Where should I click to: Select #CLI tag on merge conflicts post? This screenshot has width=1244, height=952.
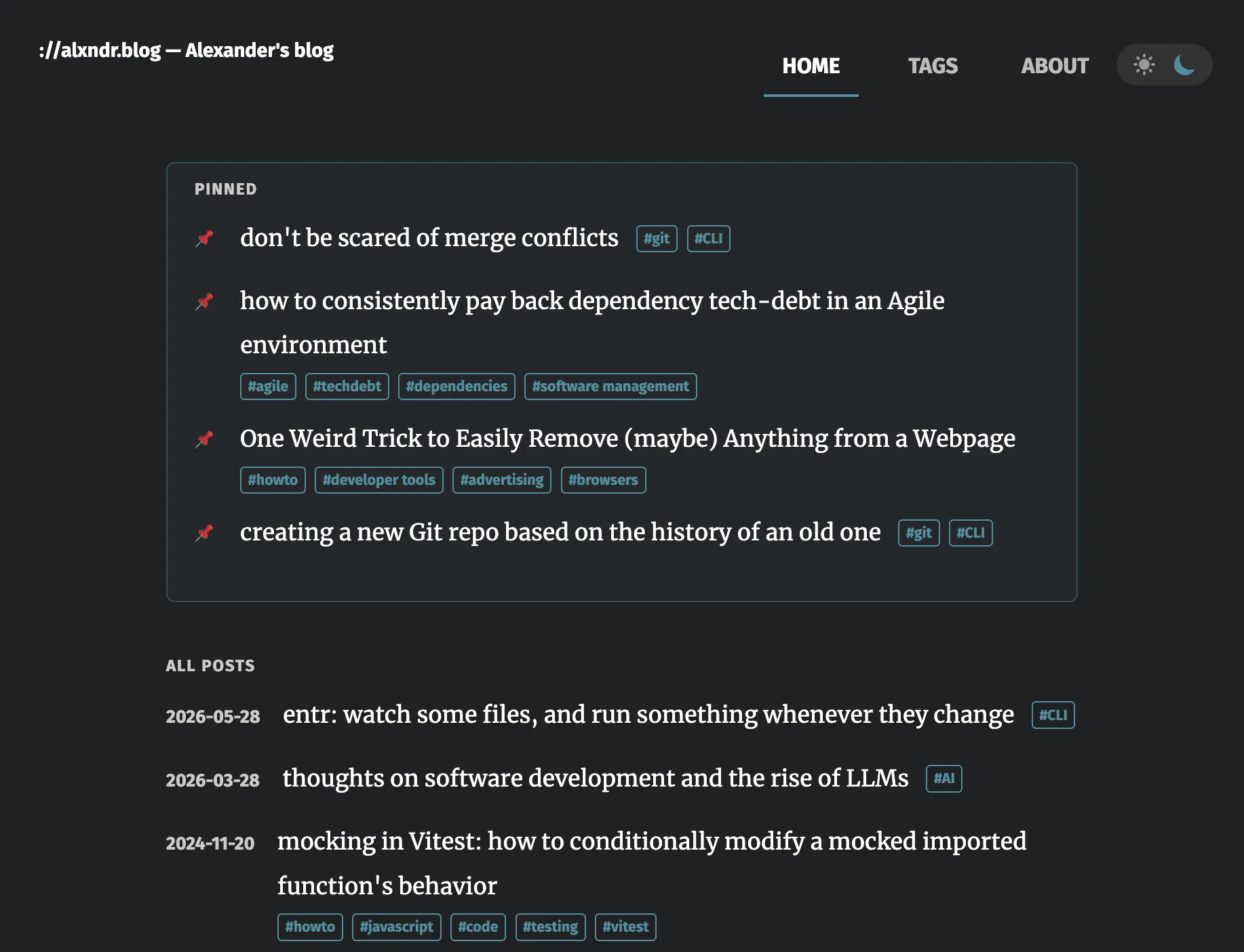pyautogui.click(x=708, y=239)
